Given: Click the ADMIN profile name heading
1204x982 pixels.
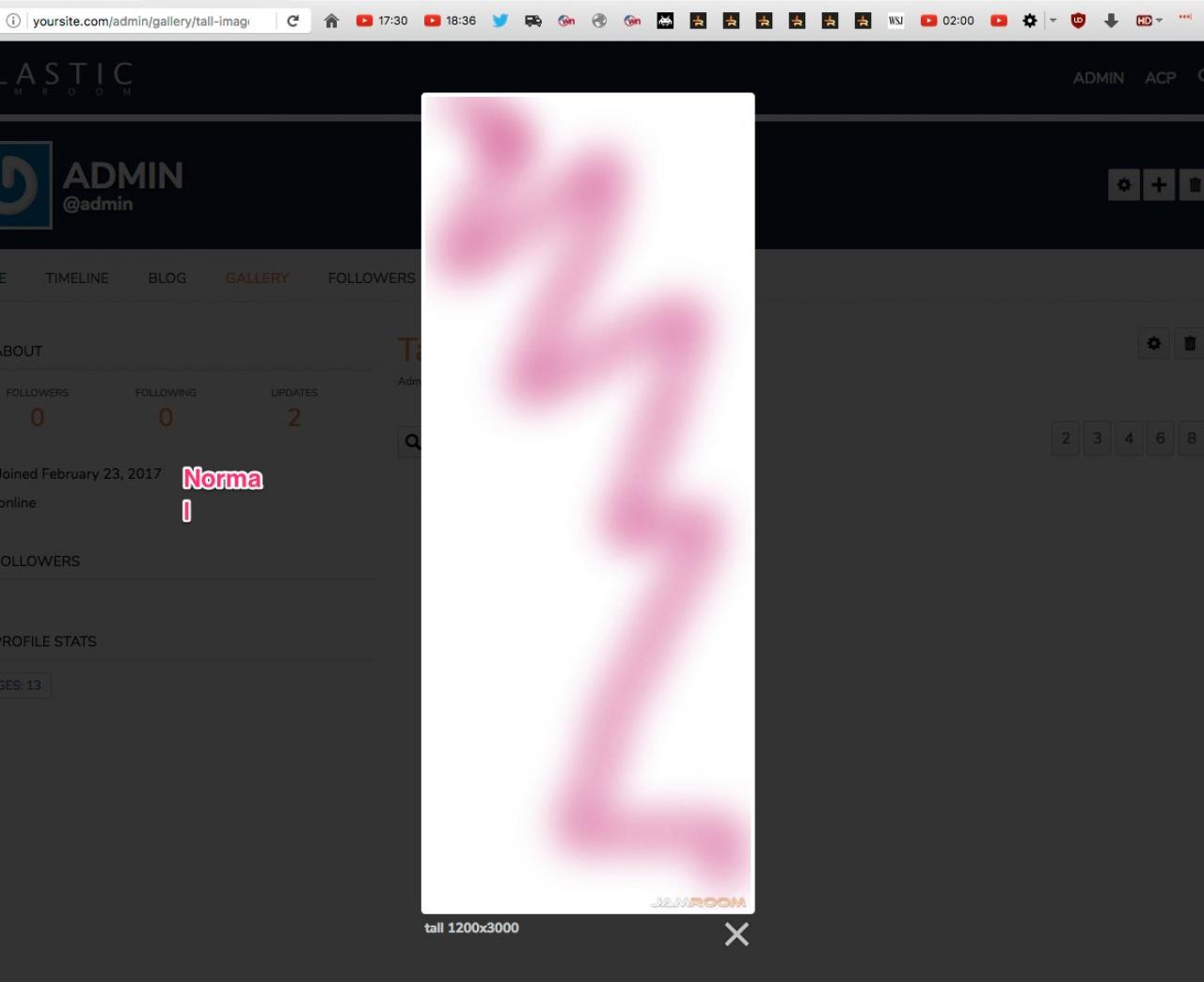Looking at the screenshot, I should pos(123,176).
